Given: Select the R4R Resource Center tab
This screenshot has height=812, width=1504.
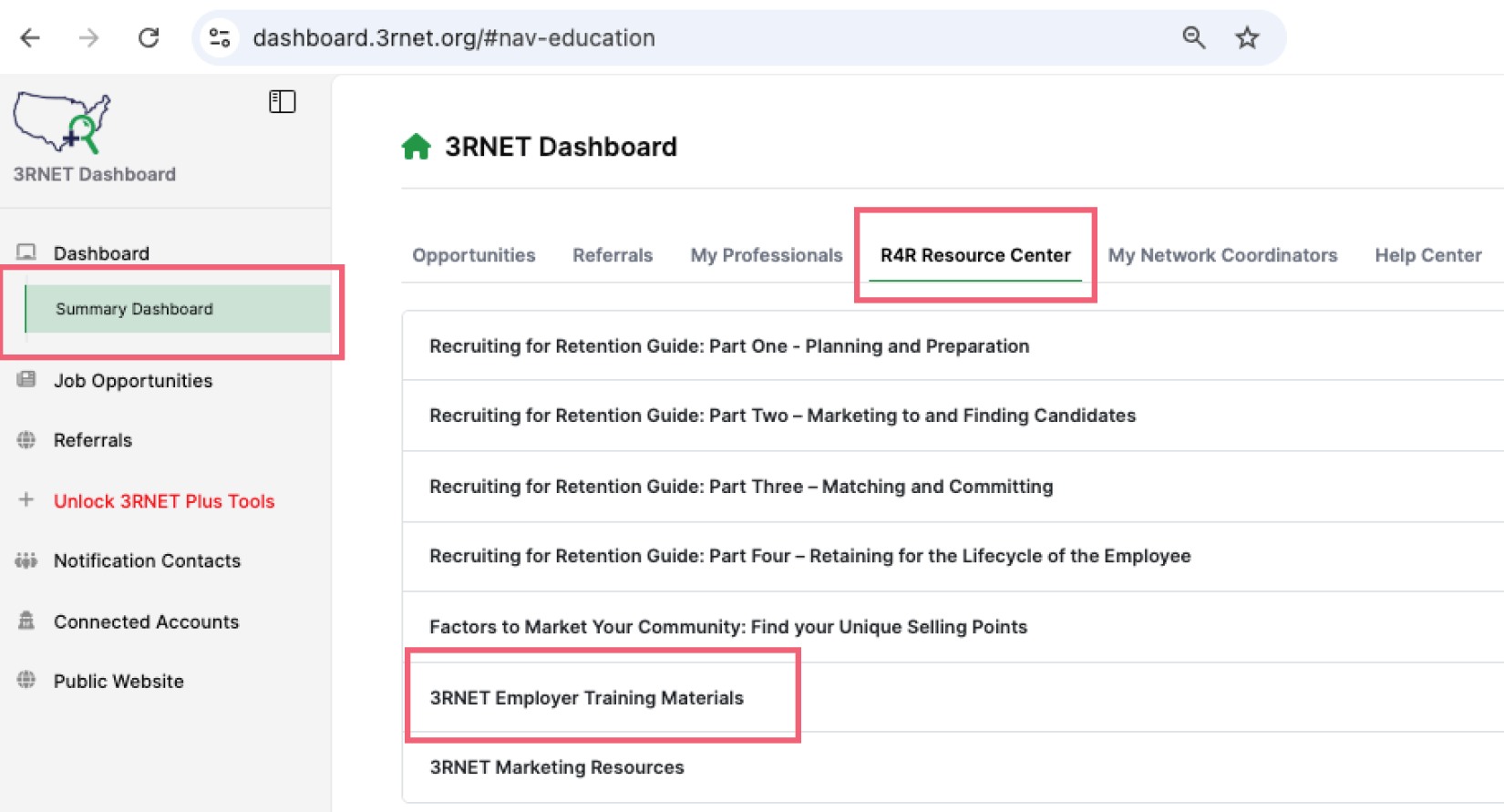Looking at the screenshot, I should click(x=975, y=255).
